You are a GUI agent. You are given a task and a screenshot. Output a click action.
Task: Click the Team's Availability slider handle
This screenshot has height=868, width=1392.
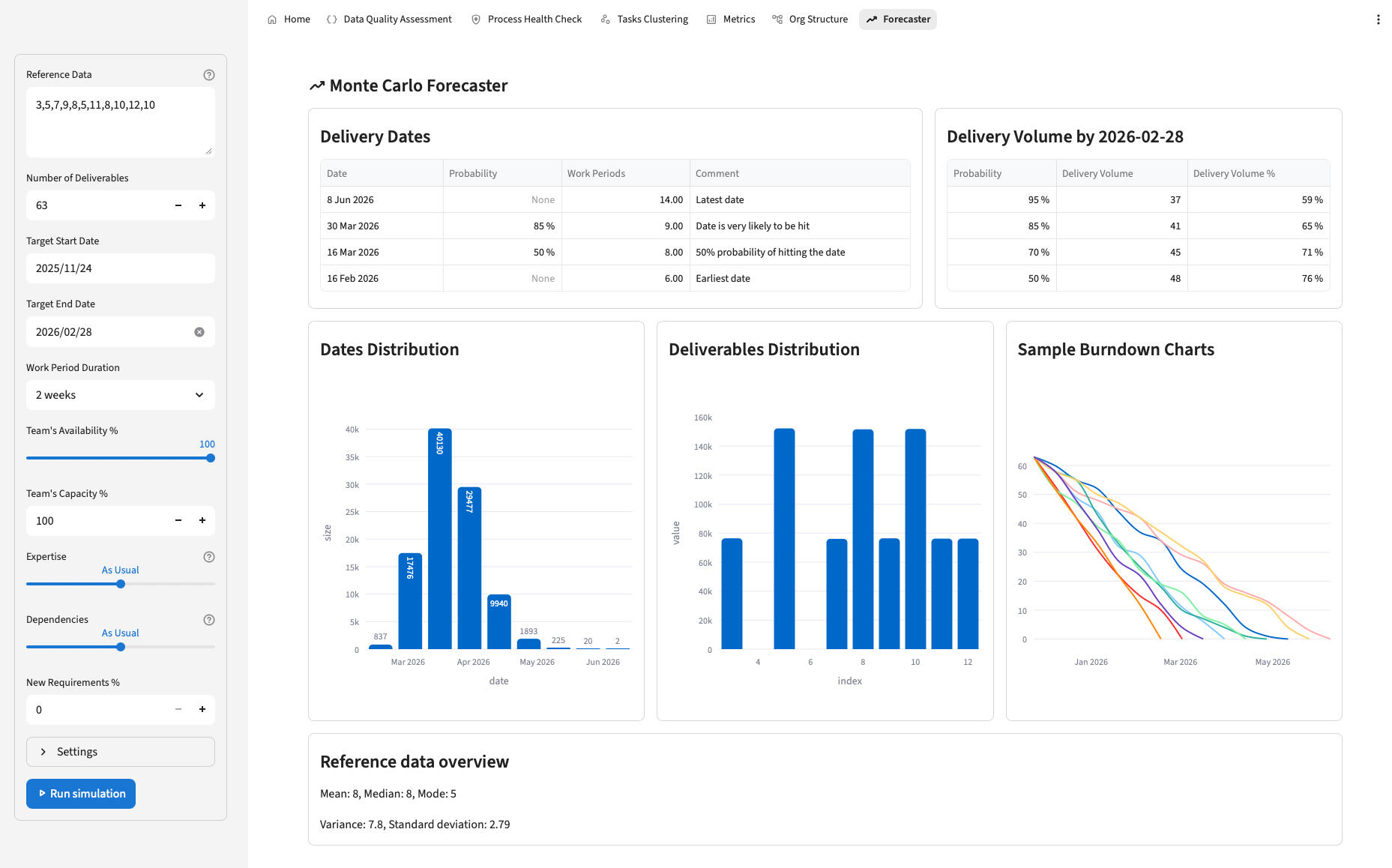click(211, 458)
